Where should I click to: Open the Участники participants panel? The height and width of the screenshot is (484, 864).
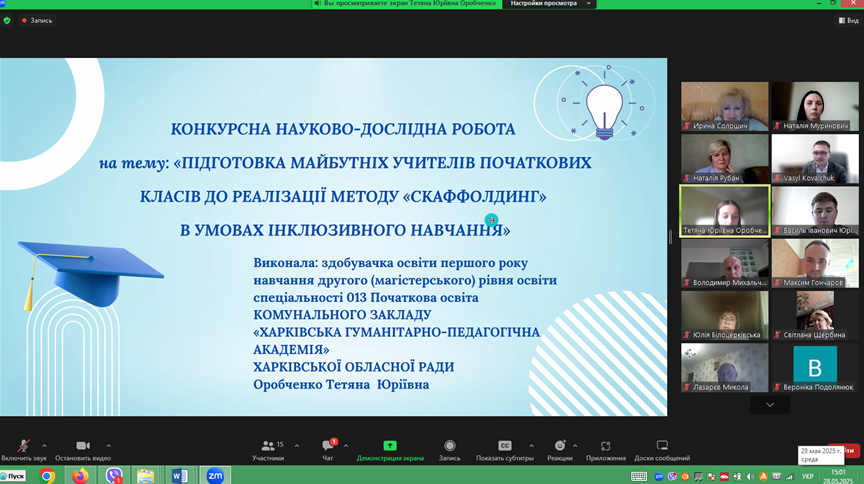tap(268, 450)
